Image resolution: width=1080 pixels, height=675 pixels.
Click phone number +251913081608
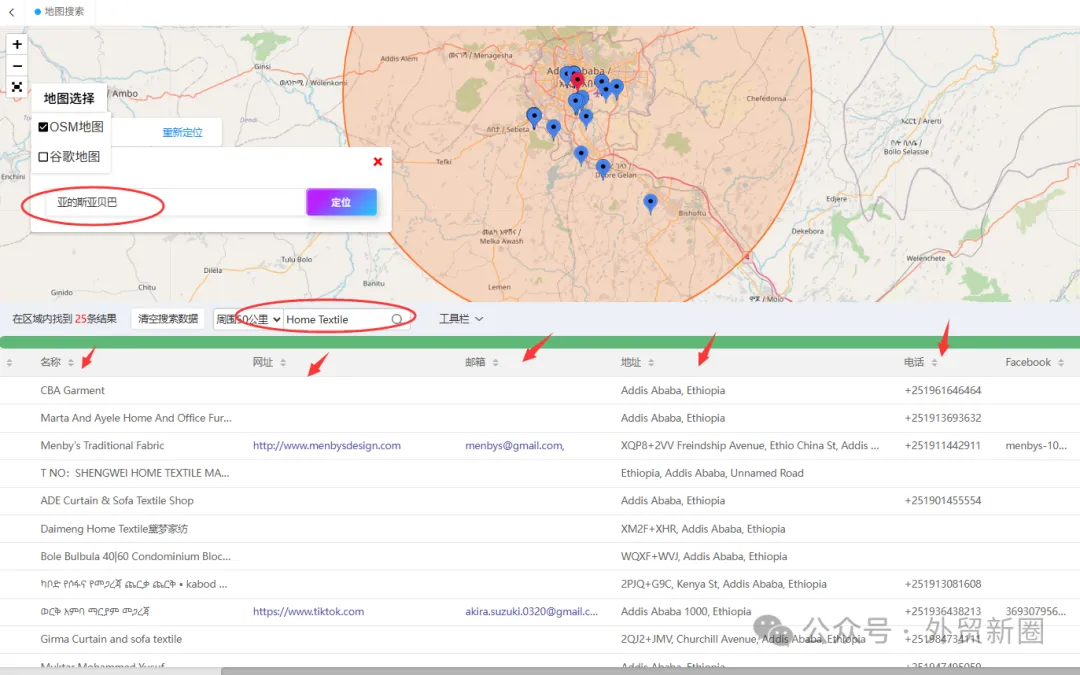[943, 584]
